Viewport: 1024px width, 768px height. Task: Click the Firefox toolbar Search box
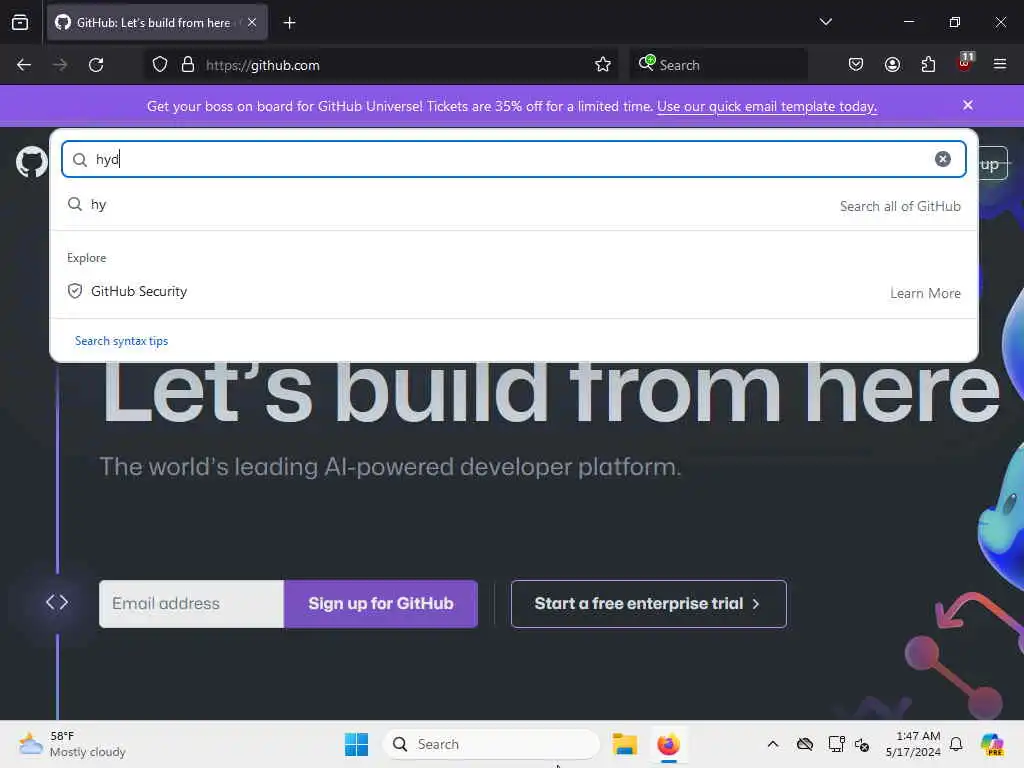click(718, 65)
